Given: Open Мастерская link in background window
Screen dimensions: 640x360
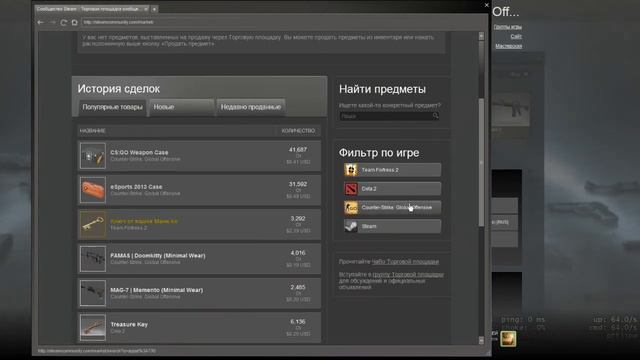Looking at the screenshot, I should click(x=509, y=46).
